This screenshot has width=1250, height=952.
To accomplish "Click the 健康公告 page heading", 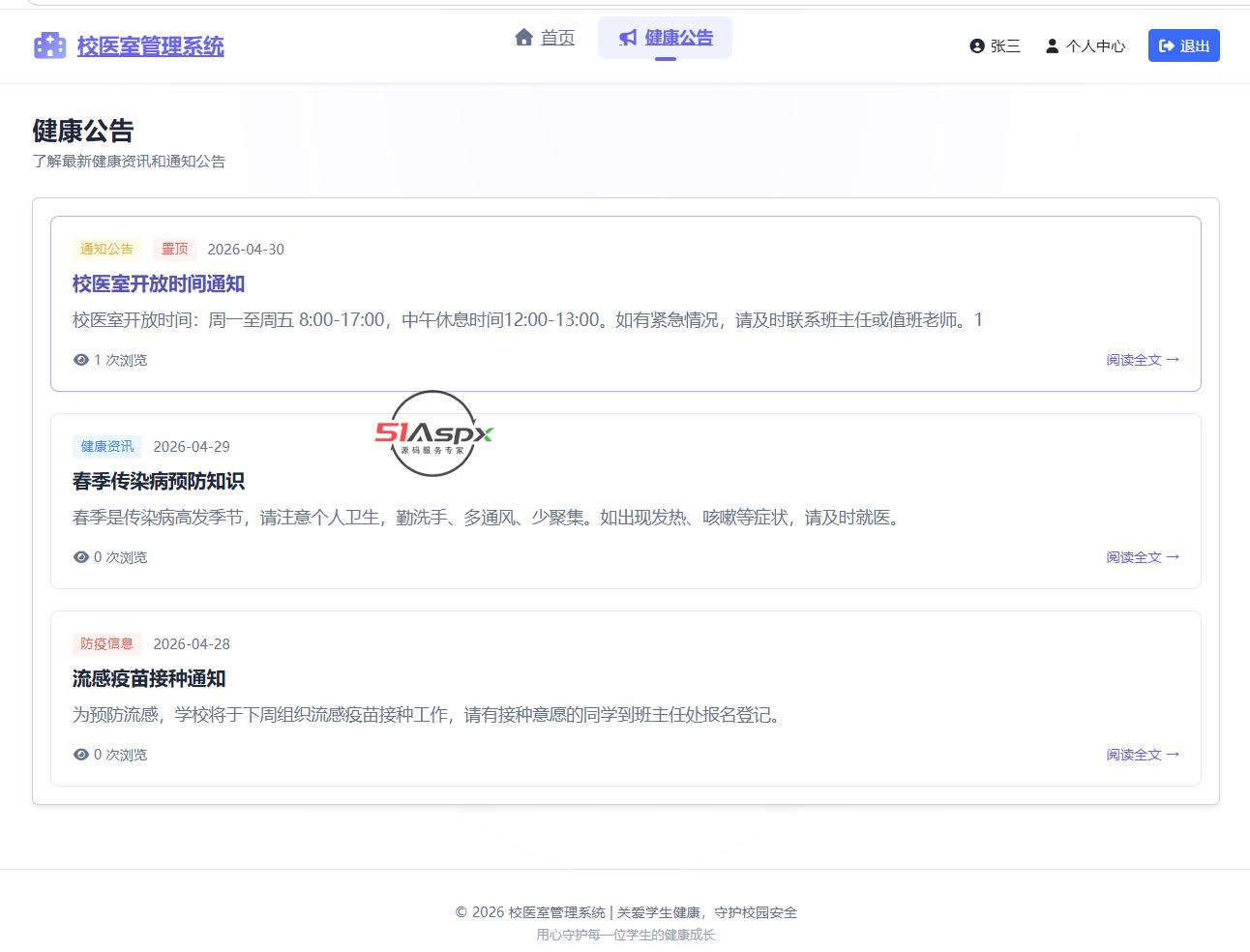I will click(83, 131).
